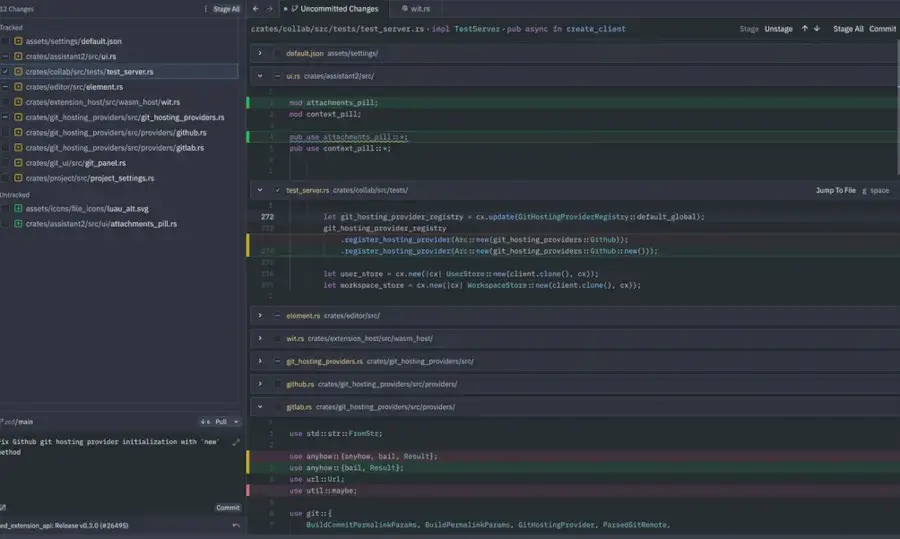Screen dimensions: 900x539
Task: Navigate forward with the right arrow icon
Action: pos(269,9)
